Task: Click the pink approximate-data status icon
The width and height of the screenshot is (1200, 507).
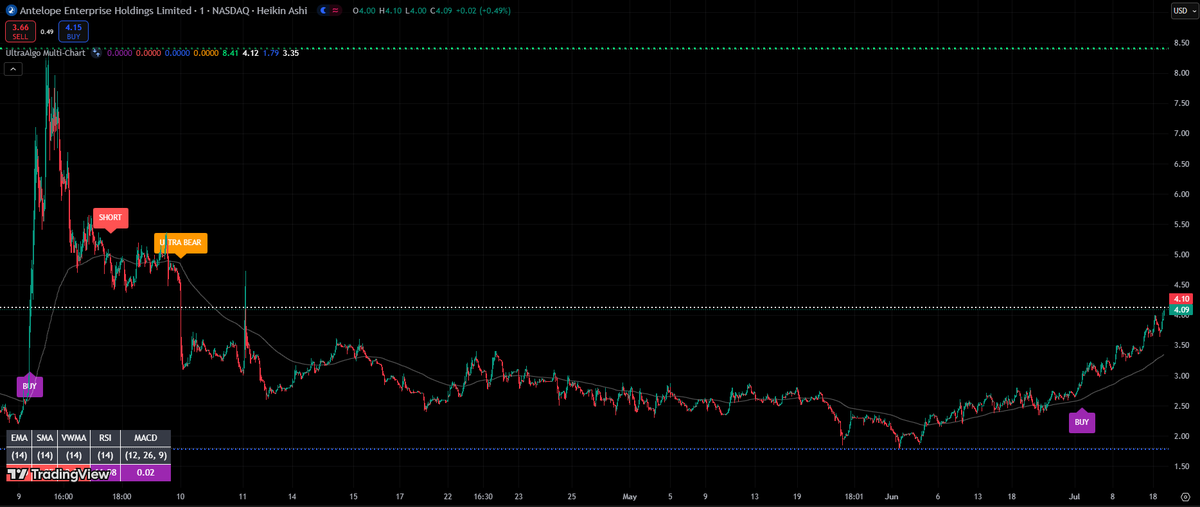Action: click(x=334, y=10)
